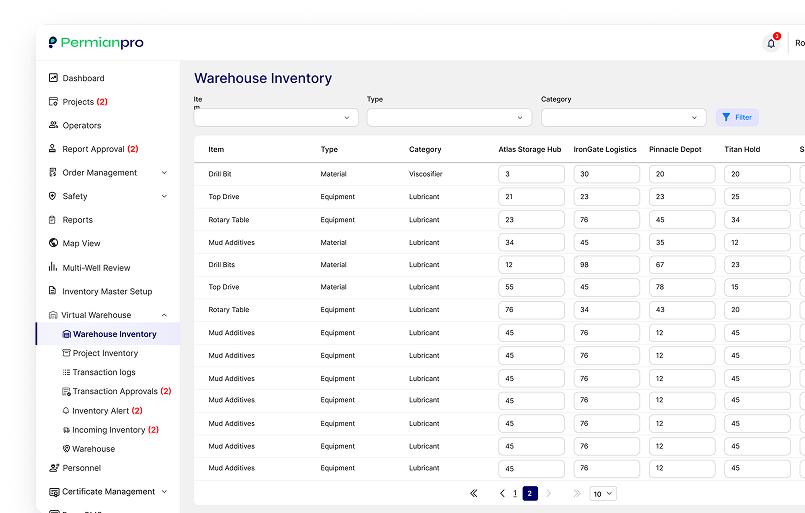Click the Project Inventory box icon

pos(66,353)
